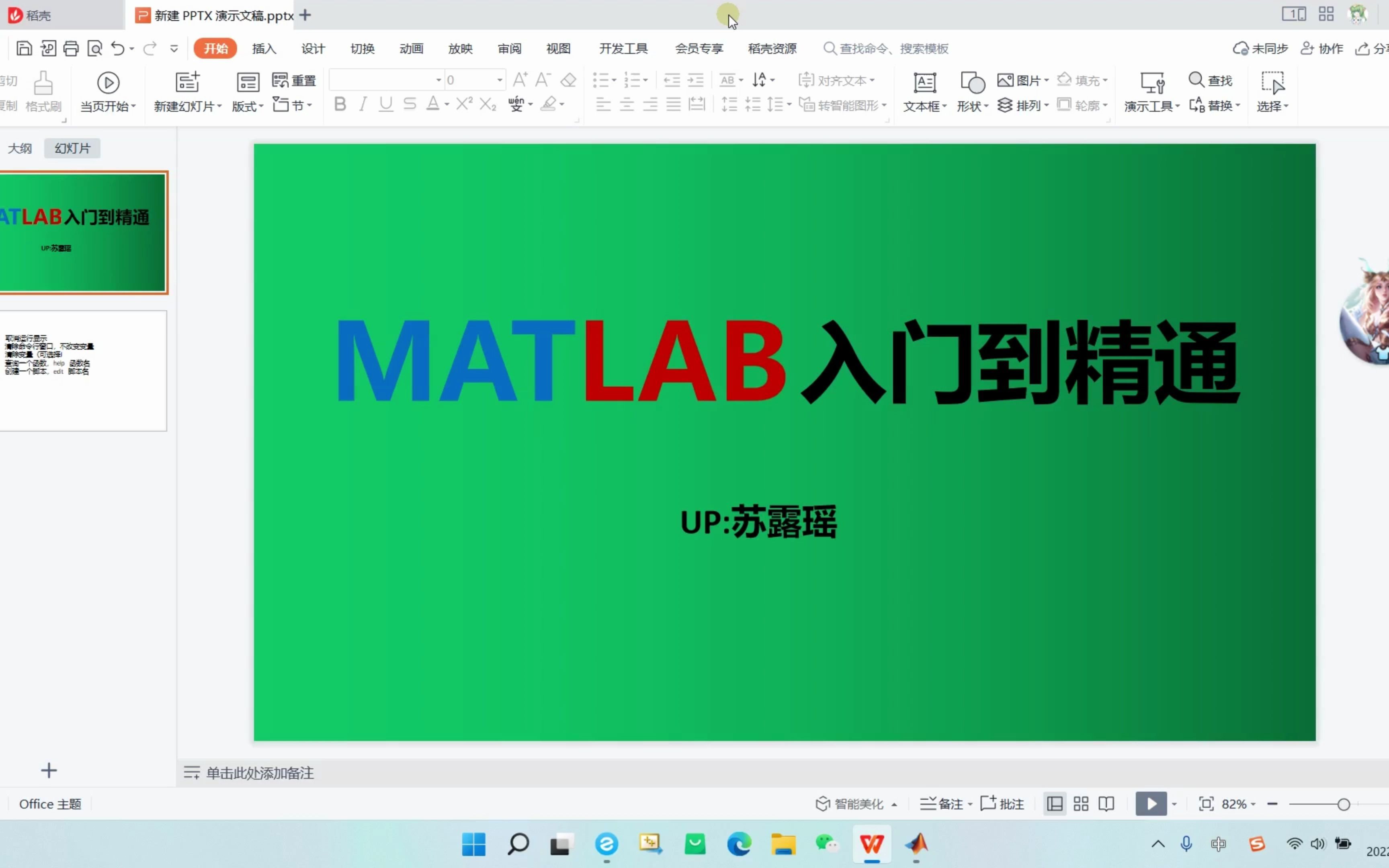Click the Find (查找) icon
This screenshot has height=868, width=1389.
[1196, 79]
